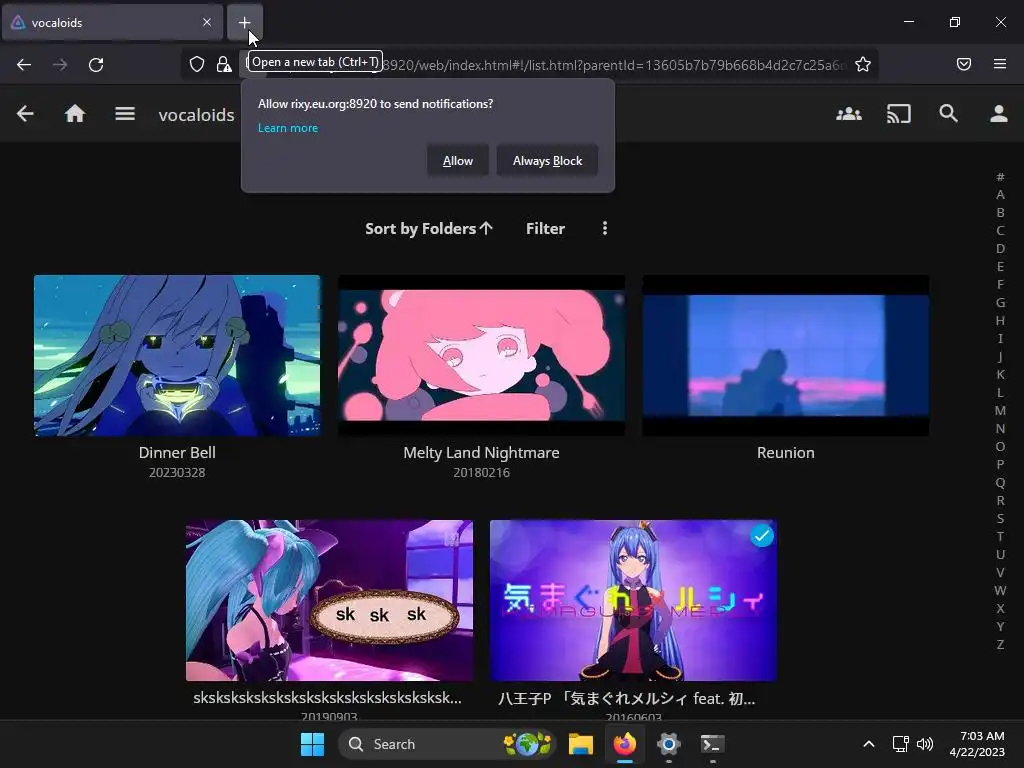The width and height of the screenshot is (1024, 768).
Task: Show hidden system tray icons
Action: [869, 744]
